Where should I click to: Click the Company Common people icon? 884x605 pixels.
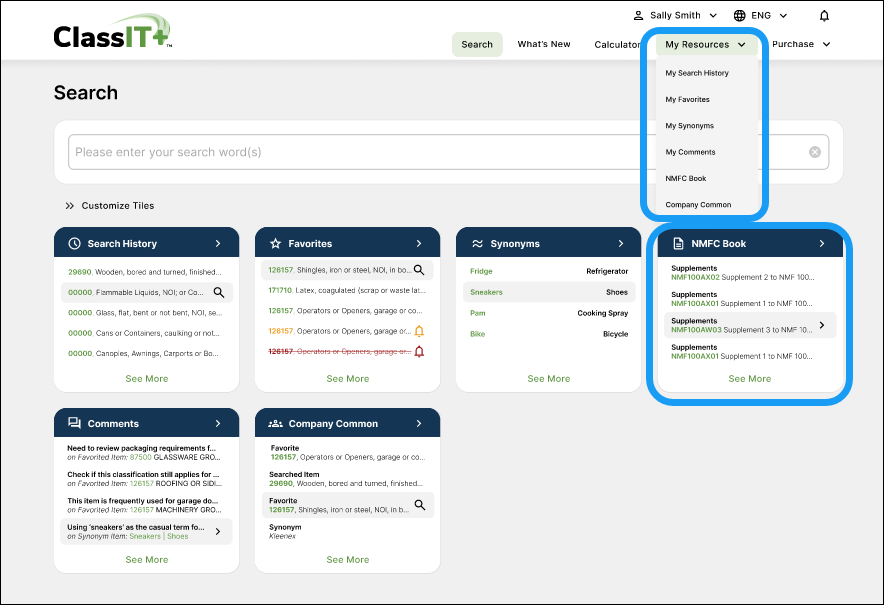[275, 423]
